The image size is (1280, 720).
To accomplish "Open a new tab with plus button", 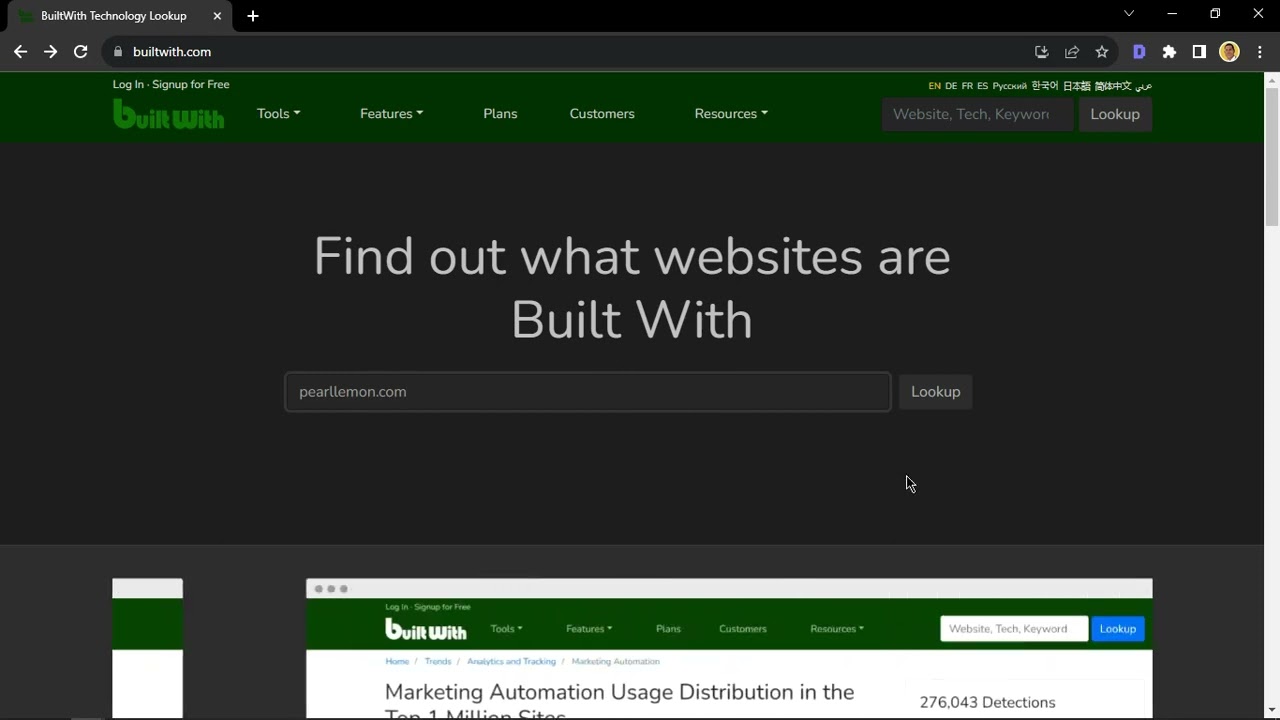I will (x=253, y=16).
